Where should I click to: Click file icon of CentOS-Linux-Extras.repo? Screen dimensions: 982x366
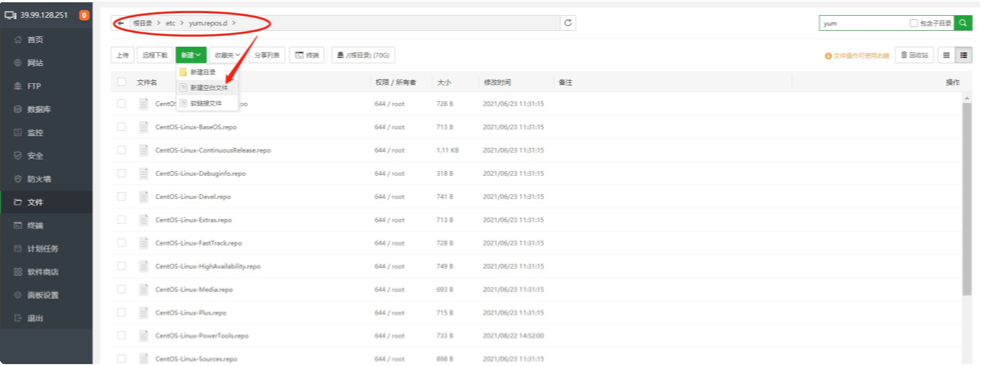(143, 219)
